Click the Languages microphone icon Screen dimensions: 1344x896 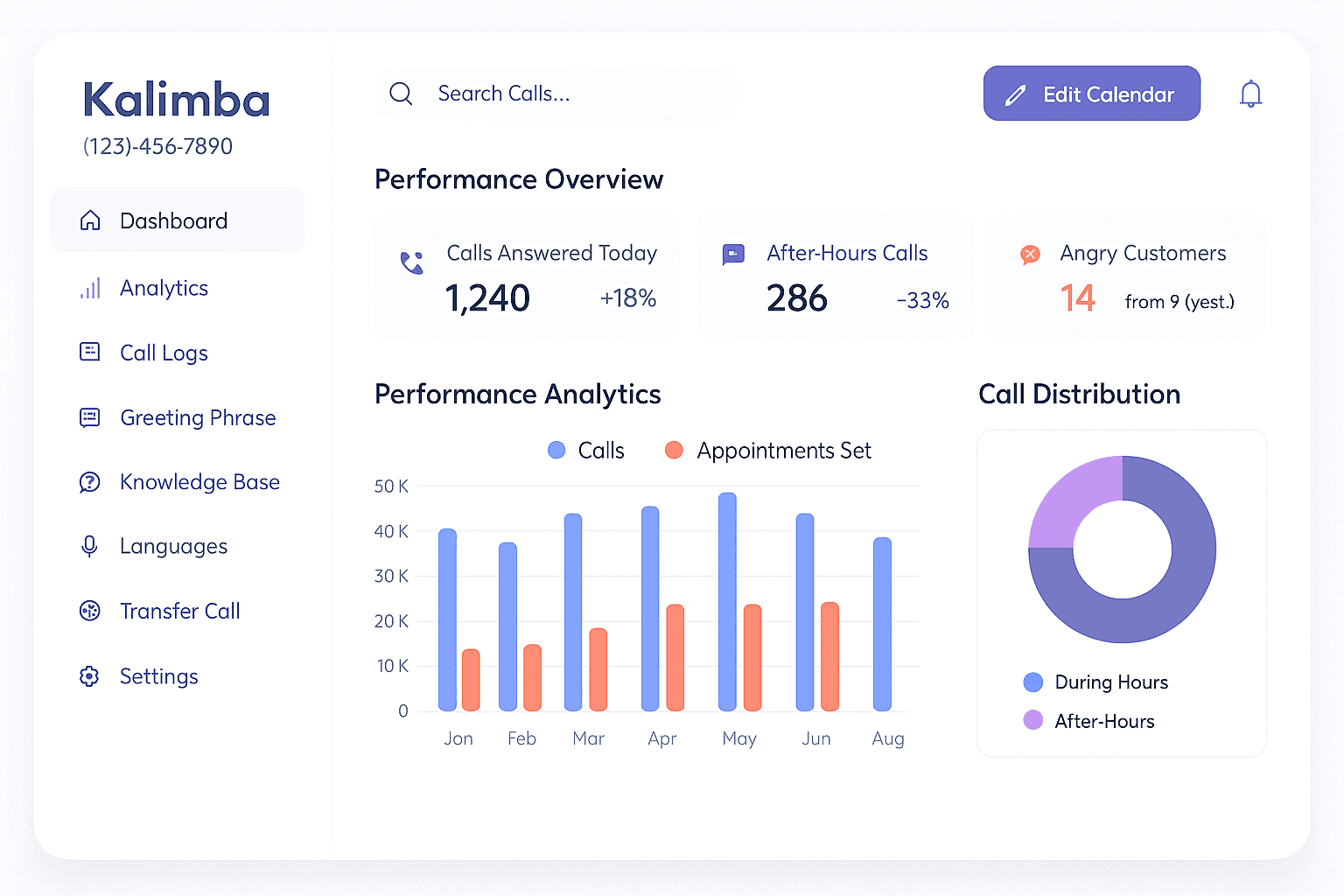[x=89, y=546]
